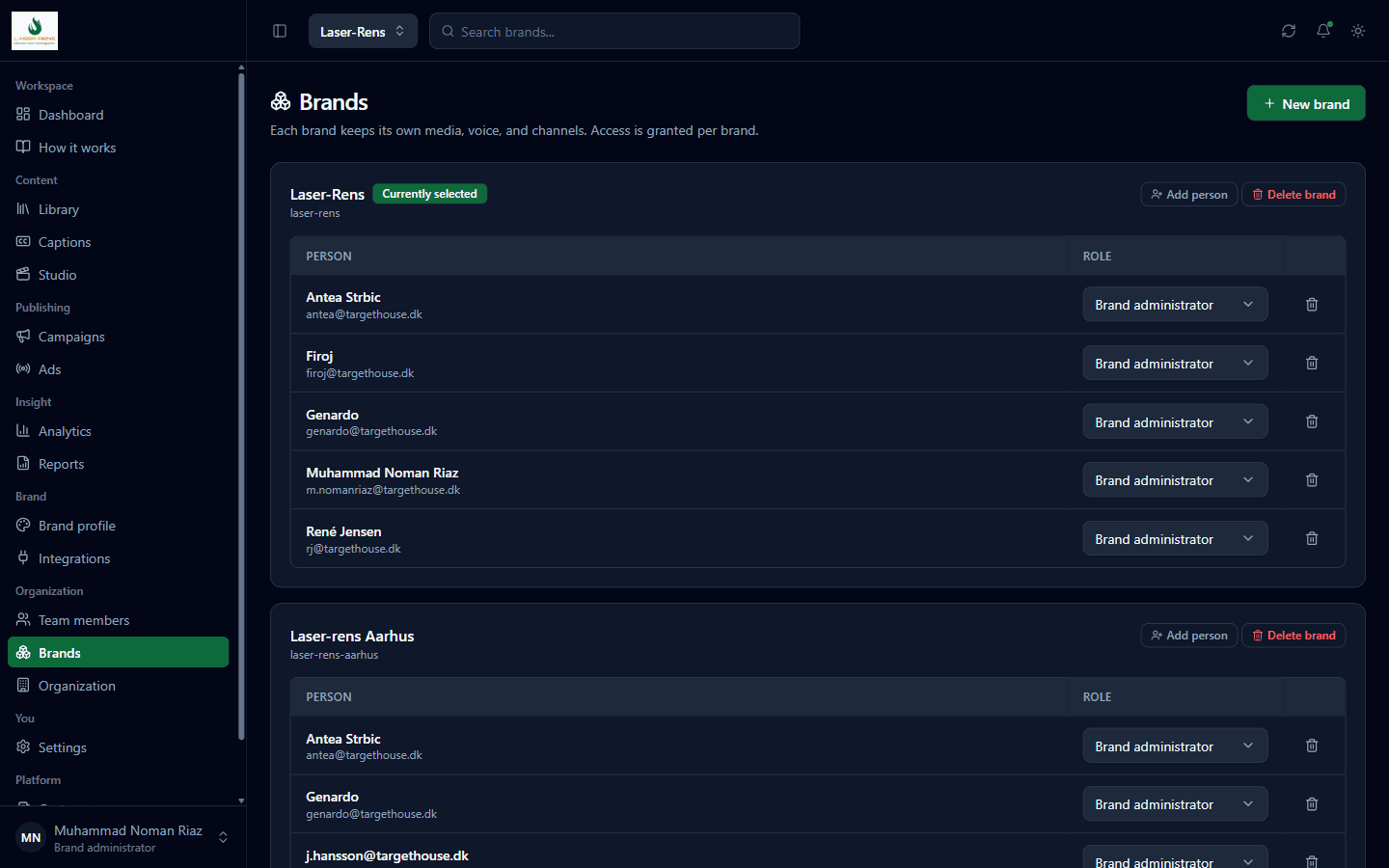
Task: Remove Antea Strbic from Laser-Rens brand
Action: (x=1312, y=305)
